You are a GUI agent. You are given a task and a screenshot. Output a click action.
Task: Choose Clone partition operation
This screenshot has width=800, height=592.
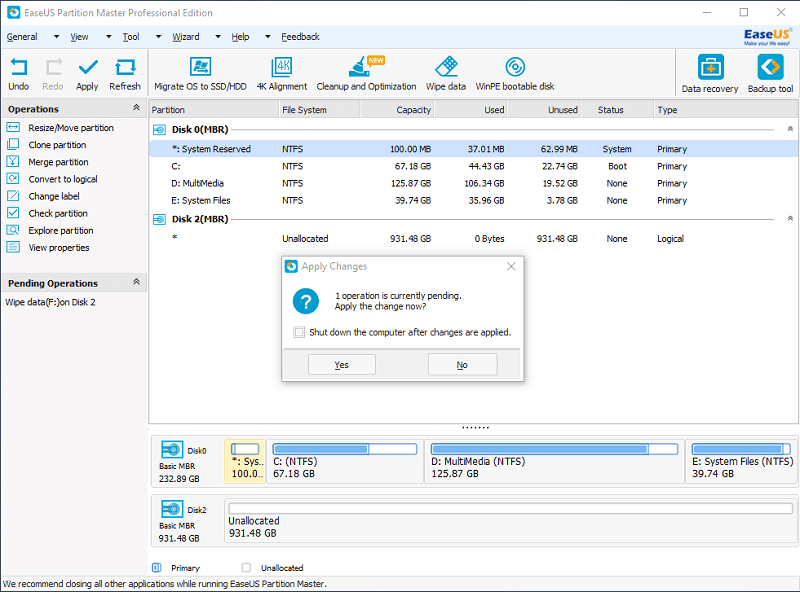pos(57,145)
